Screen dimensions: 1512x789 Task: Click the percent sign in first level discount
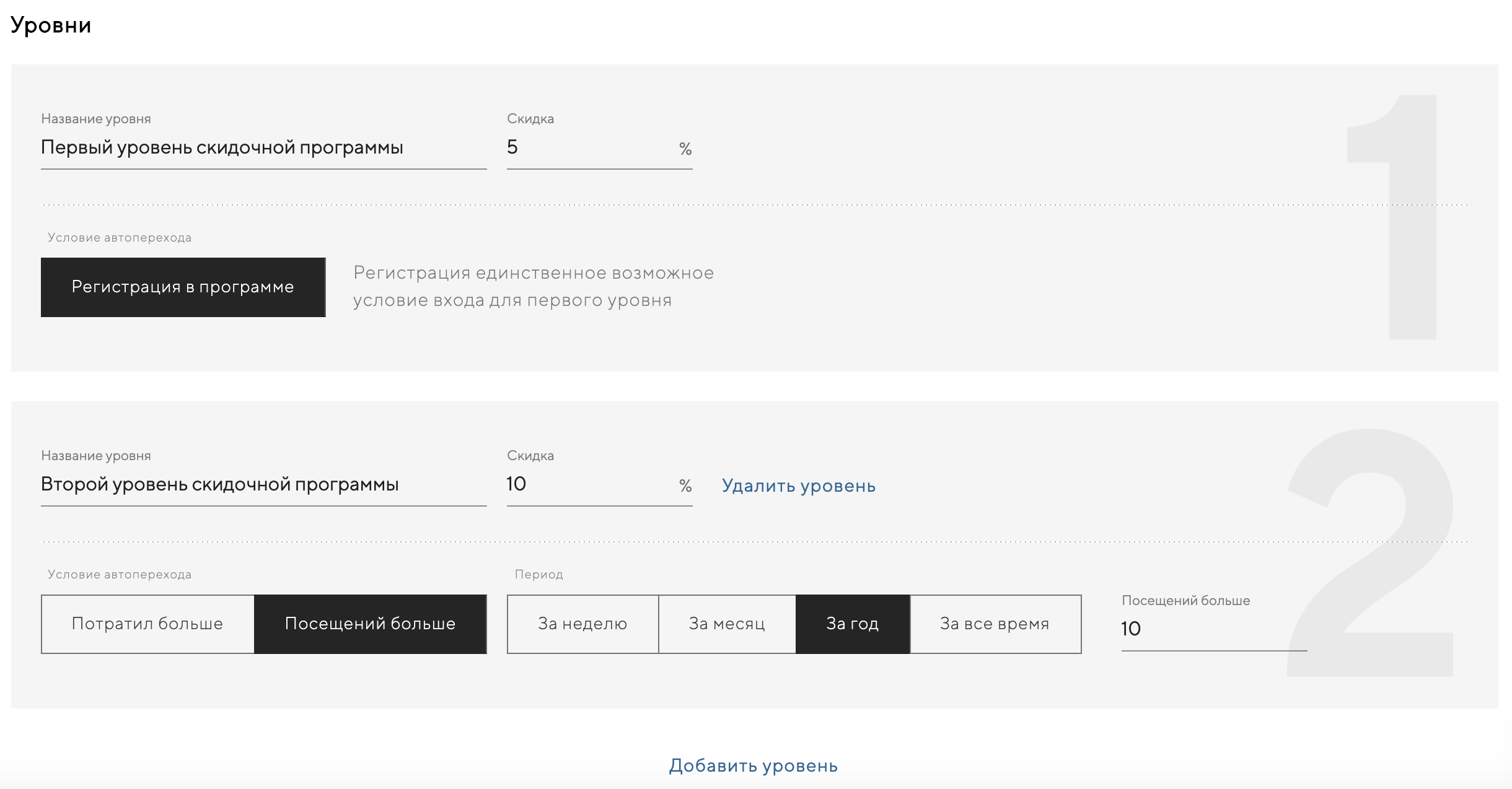click(685, 149)
